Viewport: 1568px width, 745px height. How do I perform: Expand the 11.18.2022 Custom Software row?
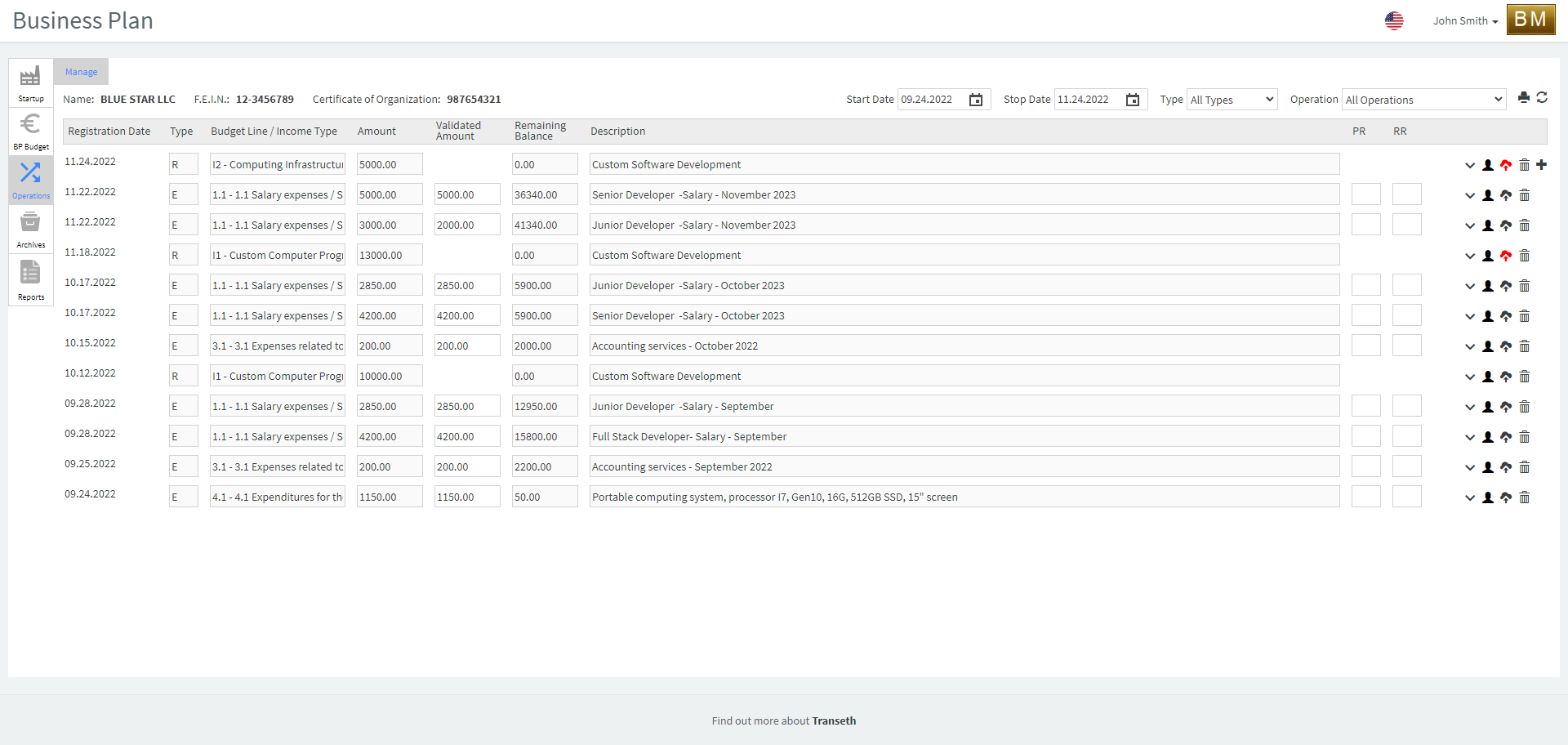click(x=1470, y=257)
